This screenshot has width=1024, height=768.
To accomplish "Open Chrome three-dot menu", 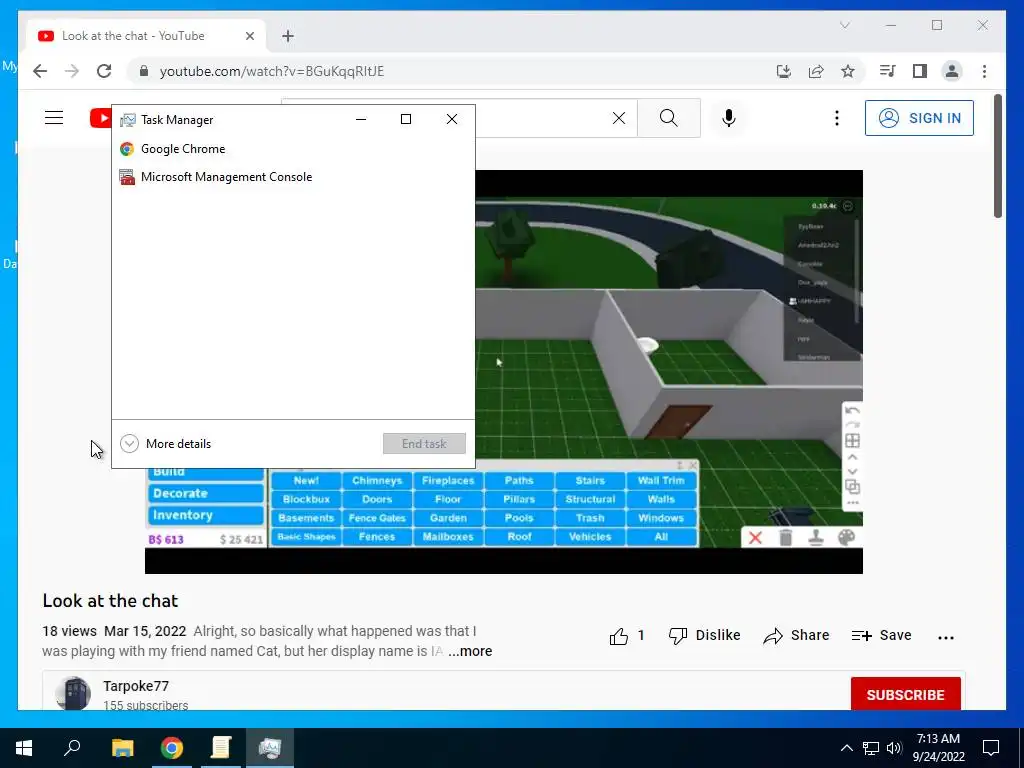I will click(x=984, y=71).
